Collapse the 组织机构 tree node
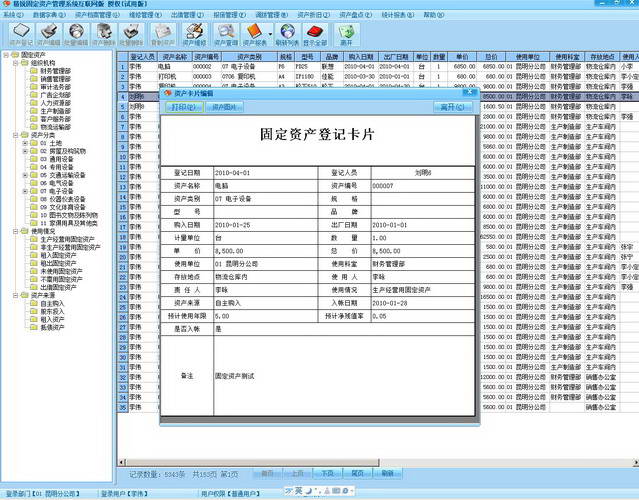Image resolution: width=639 pixels, height=500 pixels. coord(15,63)
